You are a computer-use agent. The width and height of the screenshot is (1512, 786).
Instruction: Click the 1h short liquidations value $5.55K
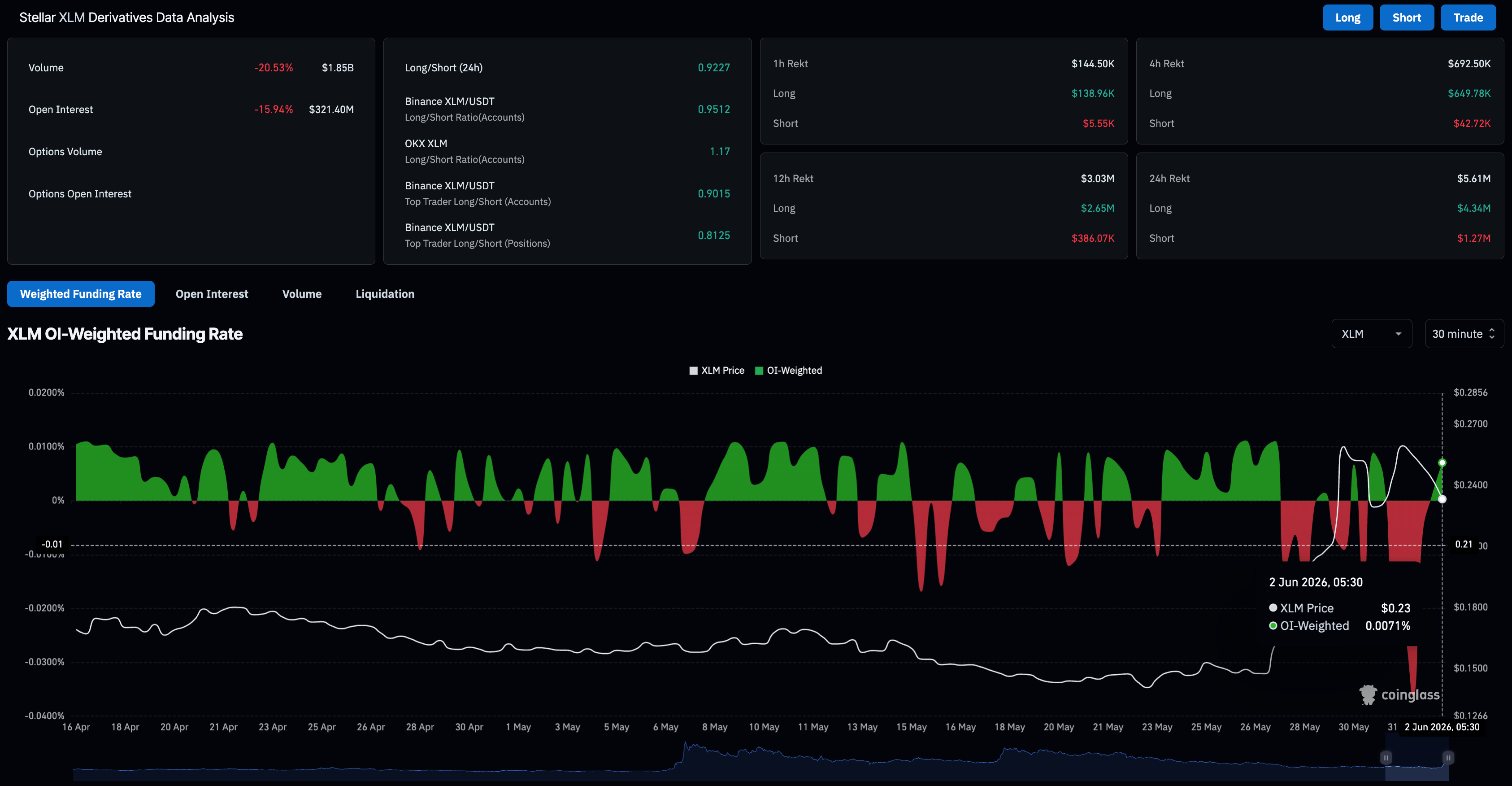point(1099,123)
